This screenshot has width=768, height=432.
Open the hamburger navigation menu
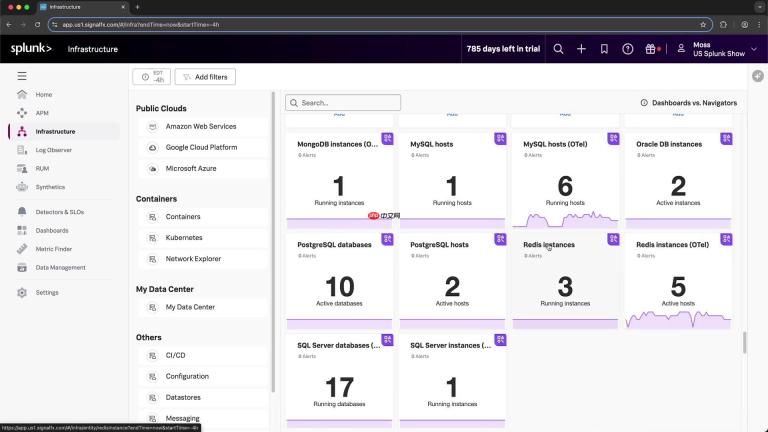point(22,76)
